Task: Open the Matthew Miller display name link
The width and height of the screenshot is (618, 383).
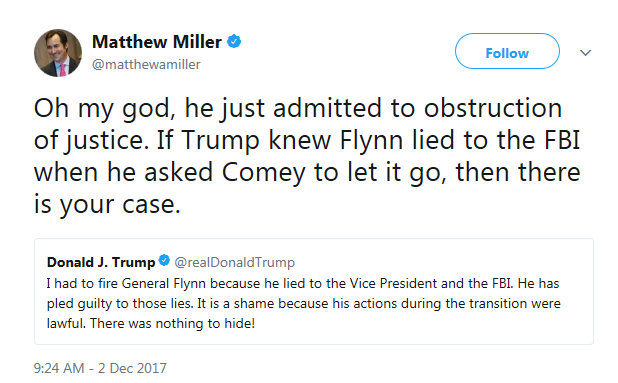Action: [157, 42]
